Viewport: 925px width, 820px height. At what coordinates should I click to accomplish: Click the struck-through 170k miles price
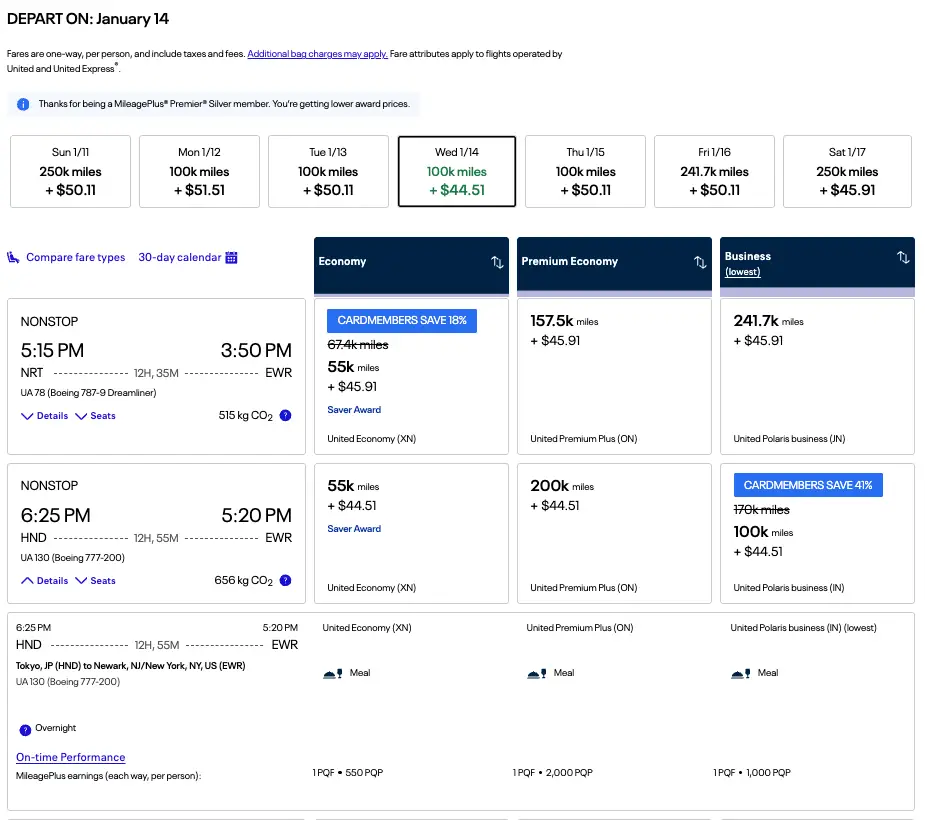(762, 510)
